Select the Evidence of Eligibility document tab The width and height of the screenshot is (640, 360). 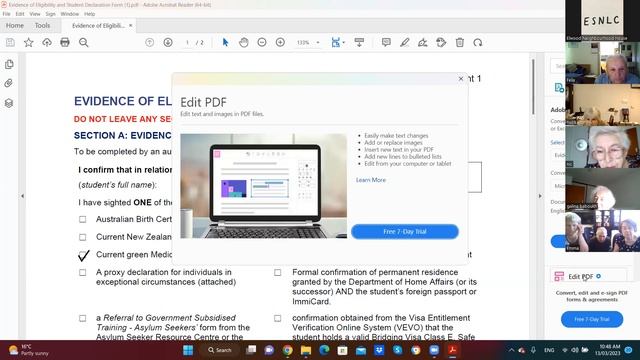[x=98, y=25]
